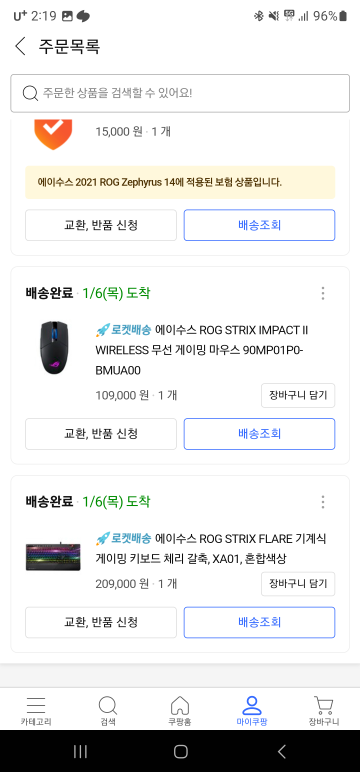
Task: Open three-dot menu for the mouse order
Action: pyautogui.click(x=323, y=293)
